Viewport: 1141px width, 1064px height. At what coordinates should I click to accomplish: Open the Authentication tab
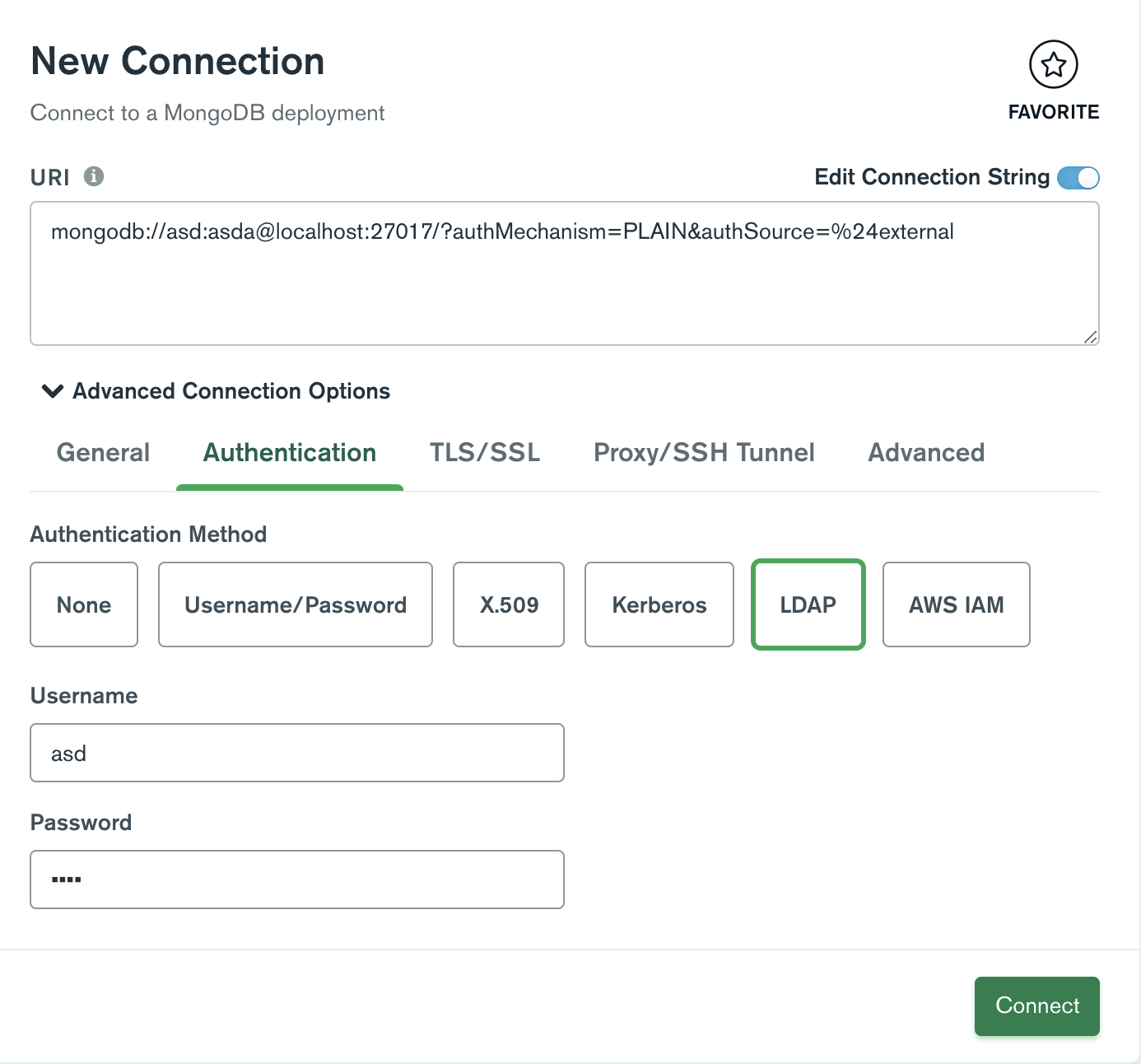[289, 453]
